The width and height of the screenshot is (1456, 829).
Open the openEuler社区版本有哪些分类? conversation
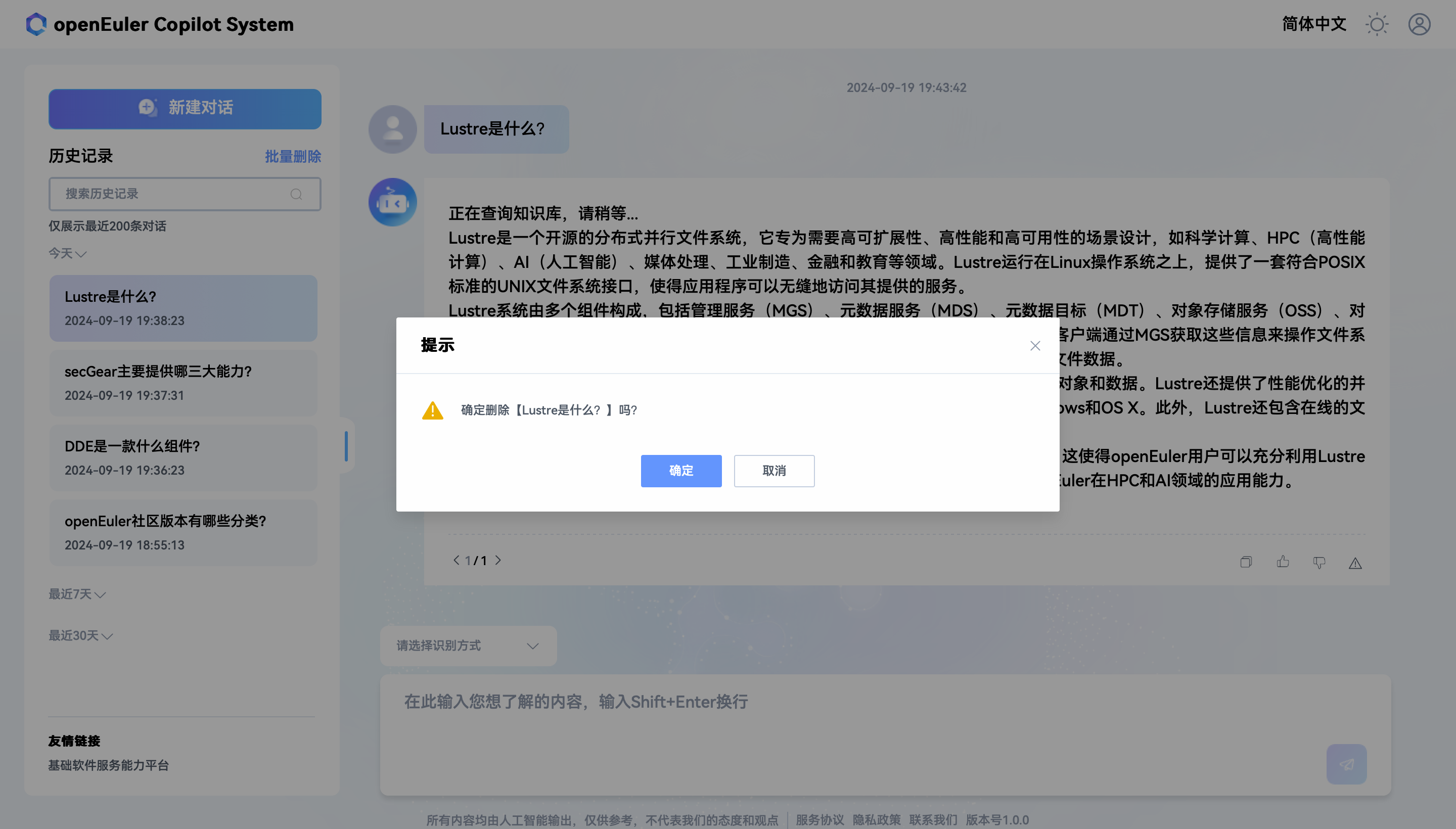(183, 532)
